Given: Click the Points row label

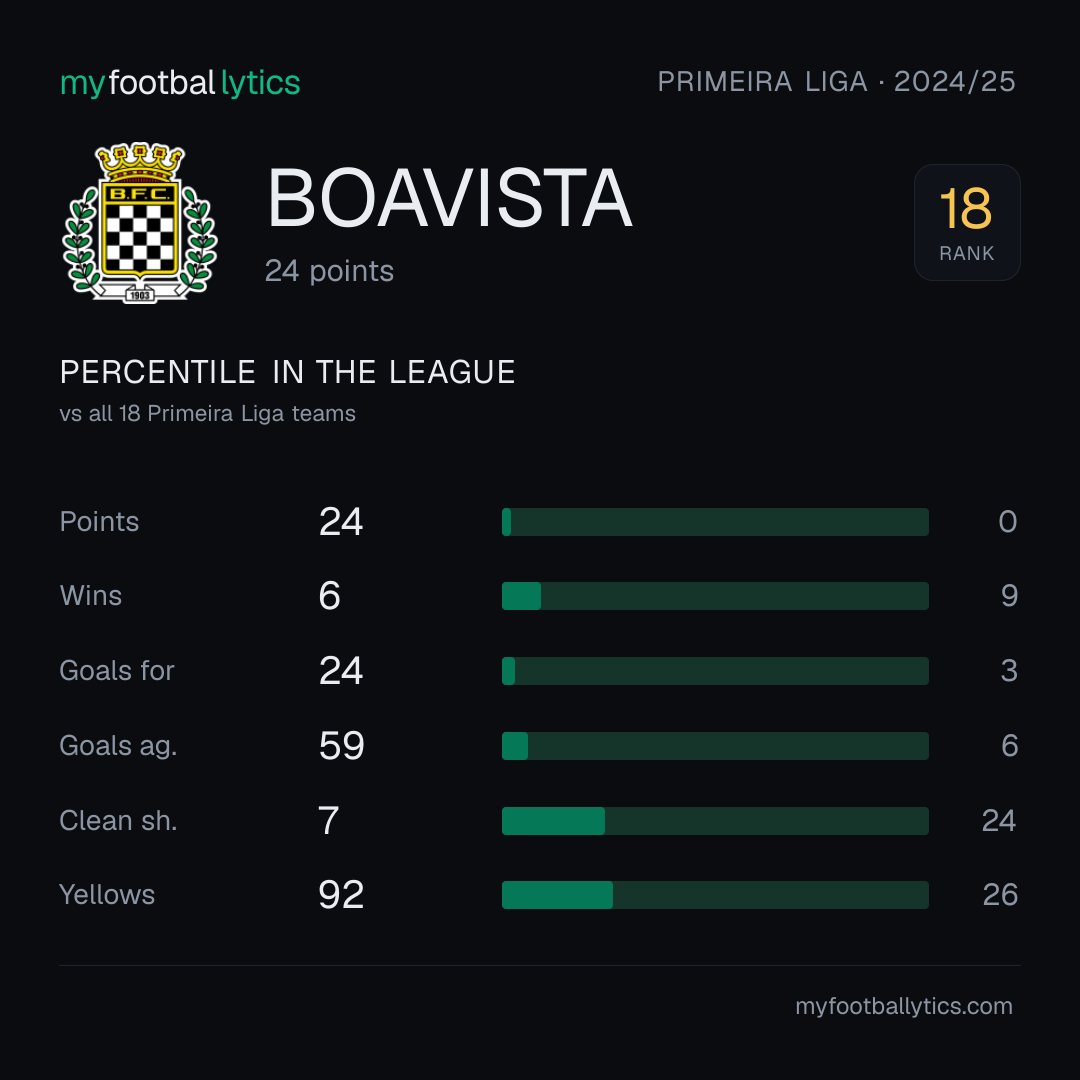Looking at the screenshot, I should click(x=99, y=521).
